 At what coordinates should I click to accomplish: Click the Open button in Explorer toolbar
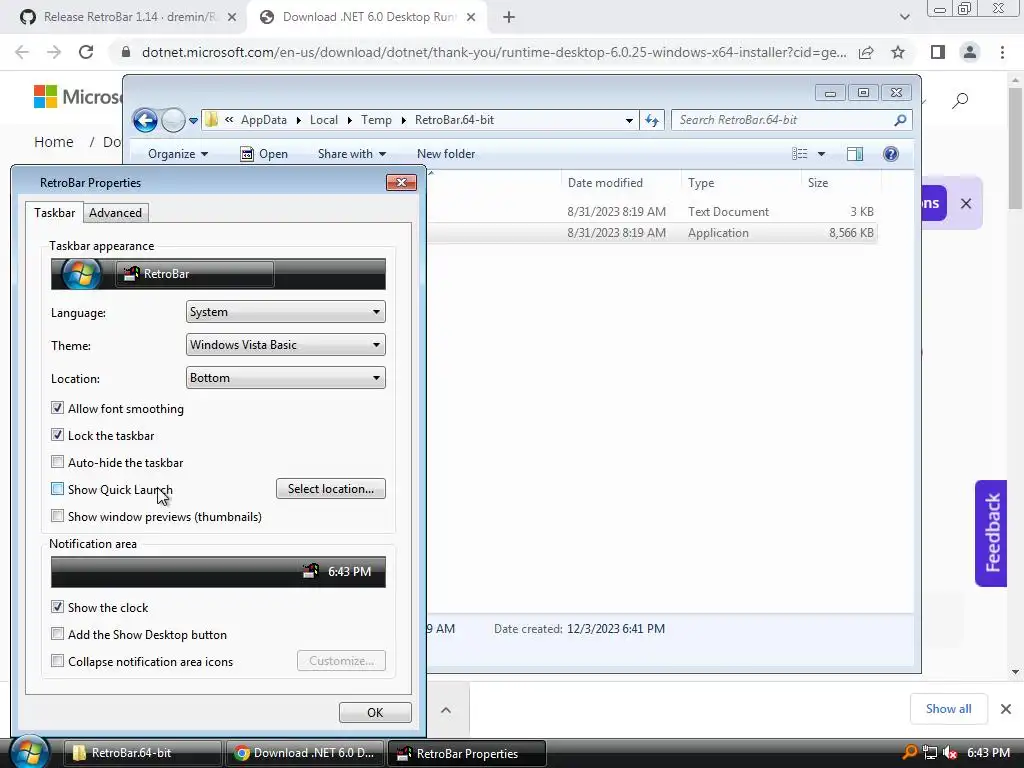[x=264, y=153]
